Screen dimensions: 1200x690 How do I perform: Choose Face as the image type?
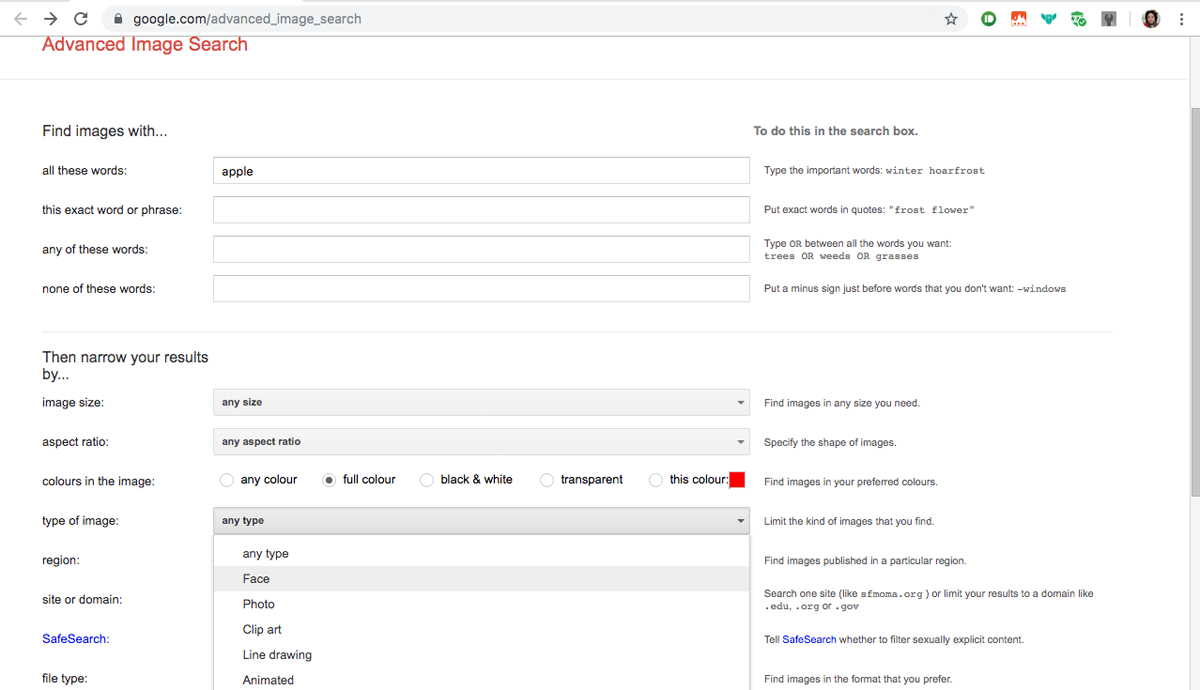256,578
